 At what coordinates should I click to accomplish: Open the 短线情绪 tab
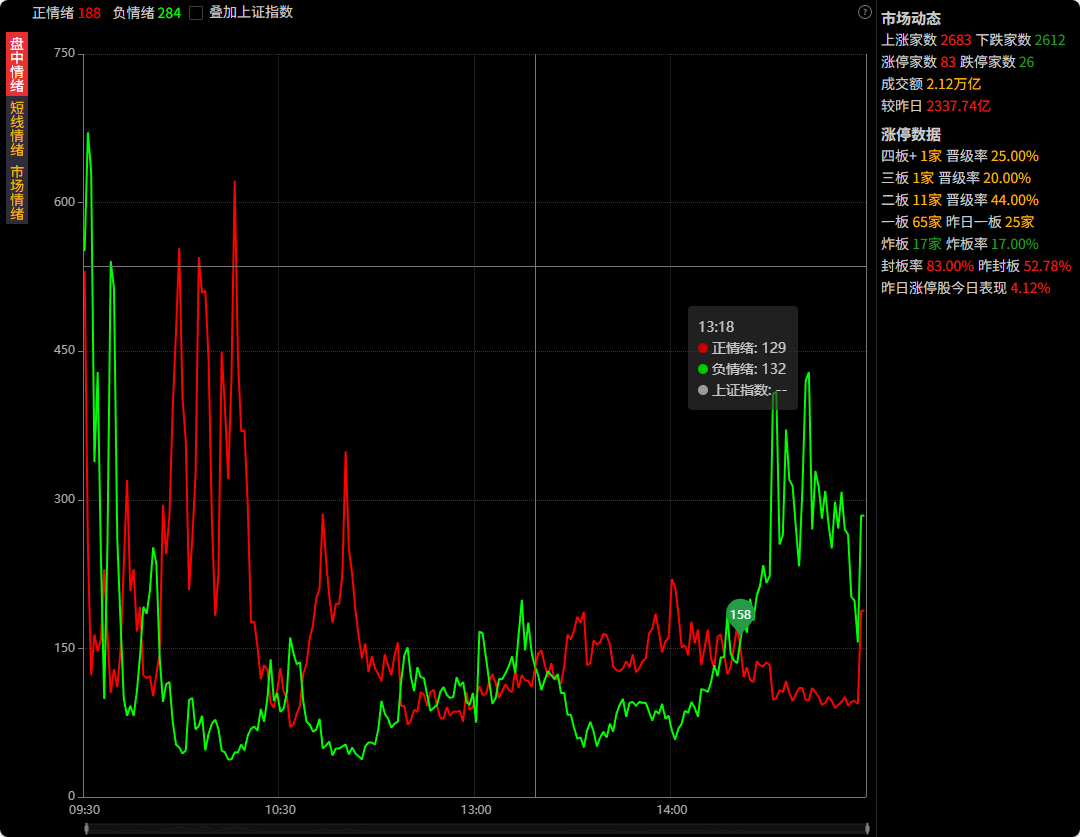[x=17, y=129]
